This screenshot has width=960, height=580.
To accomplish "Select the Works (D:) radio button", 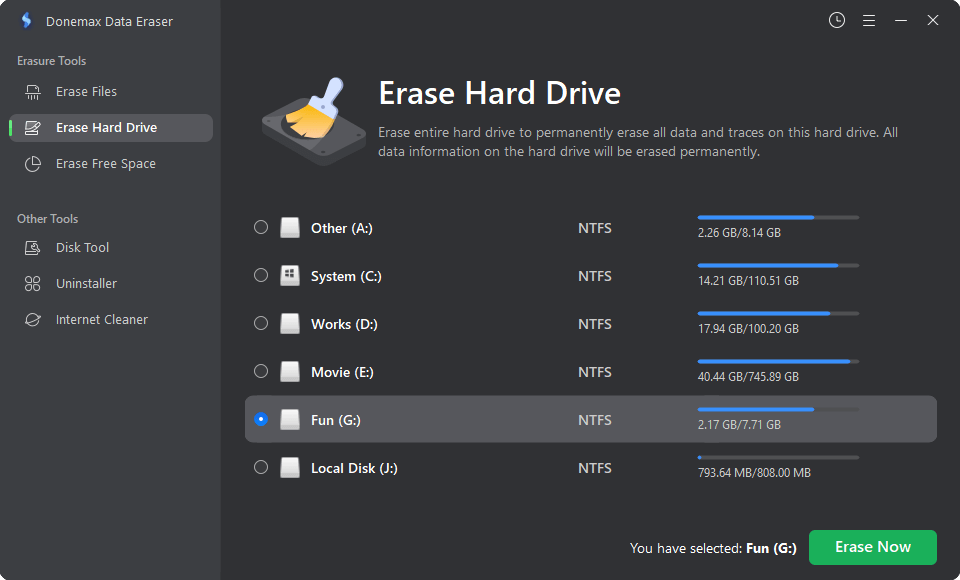I will (261, 323).
